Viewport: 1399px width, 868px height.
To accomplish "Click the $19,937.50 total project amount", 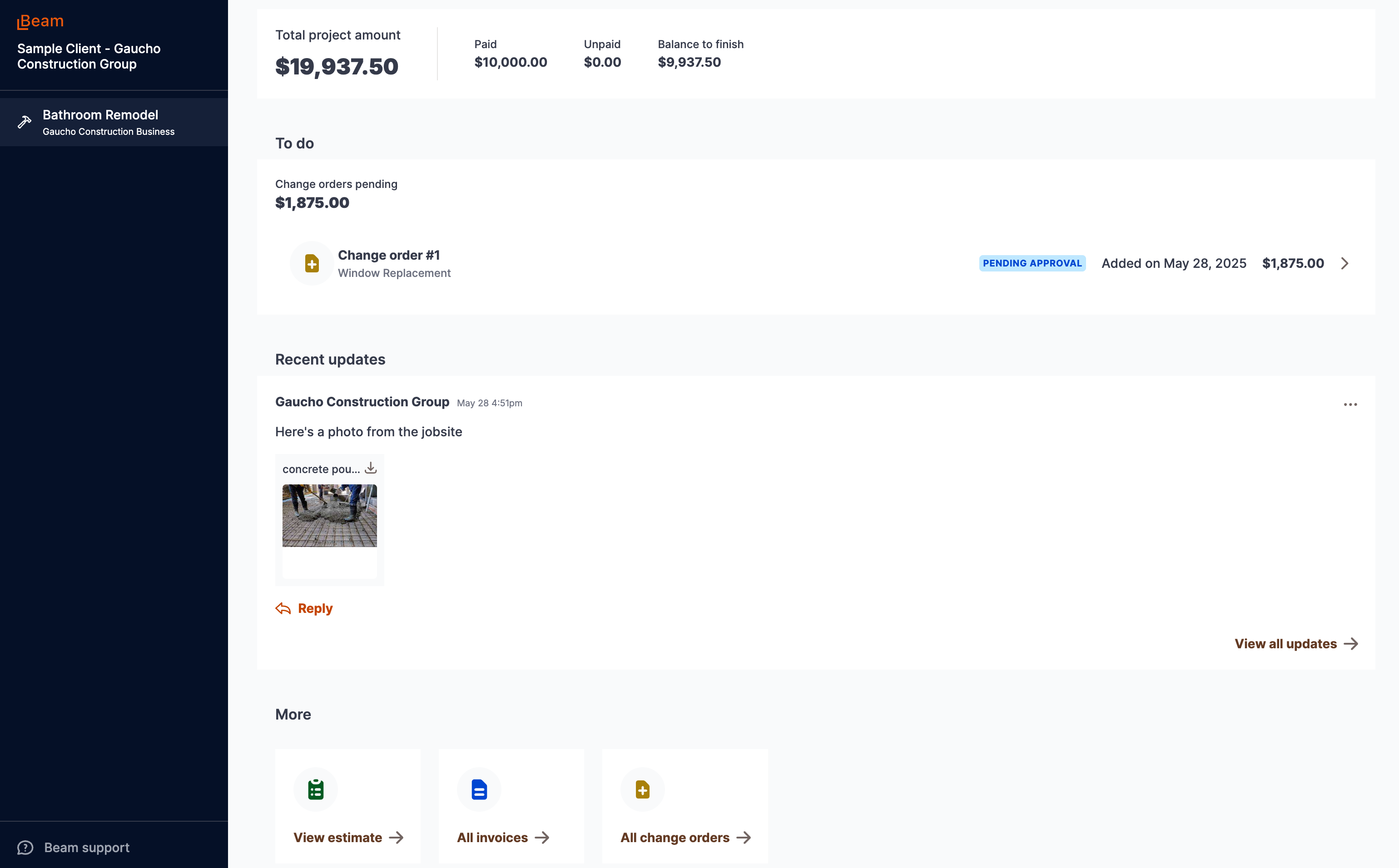I will (337, 67).
